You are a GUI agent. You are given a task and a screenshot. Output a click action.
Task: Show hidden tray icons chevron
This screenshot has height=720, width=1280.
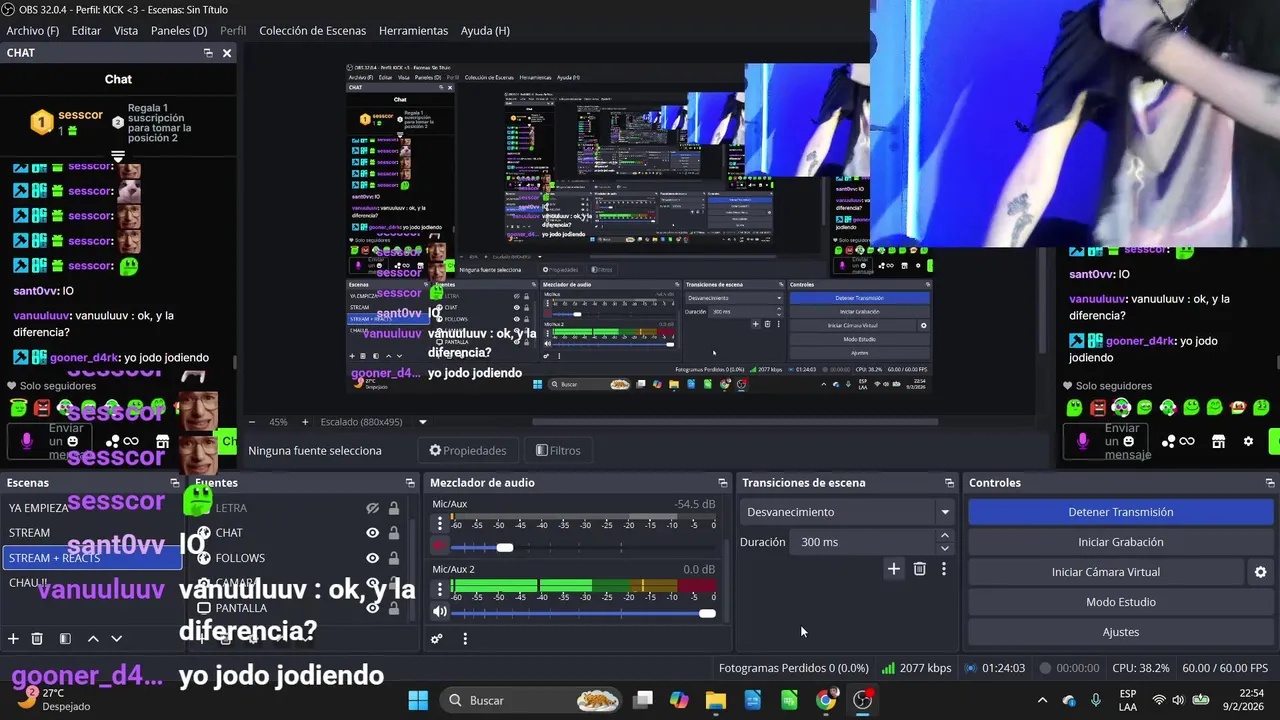[1042, 700]
